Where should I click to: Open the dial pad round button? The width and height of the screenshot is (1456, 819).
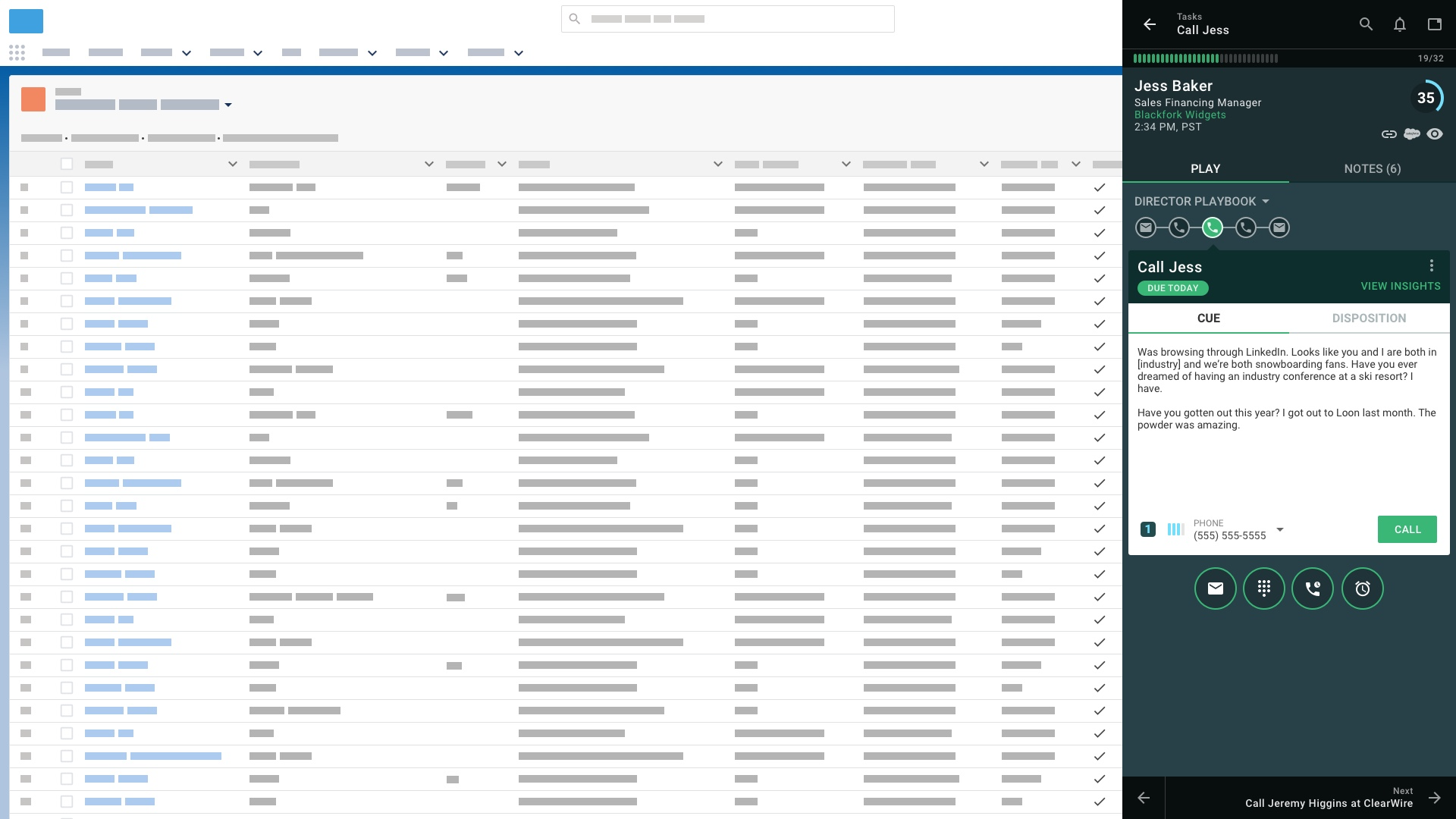click(x=1264, y=588)
